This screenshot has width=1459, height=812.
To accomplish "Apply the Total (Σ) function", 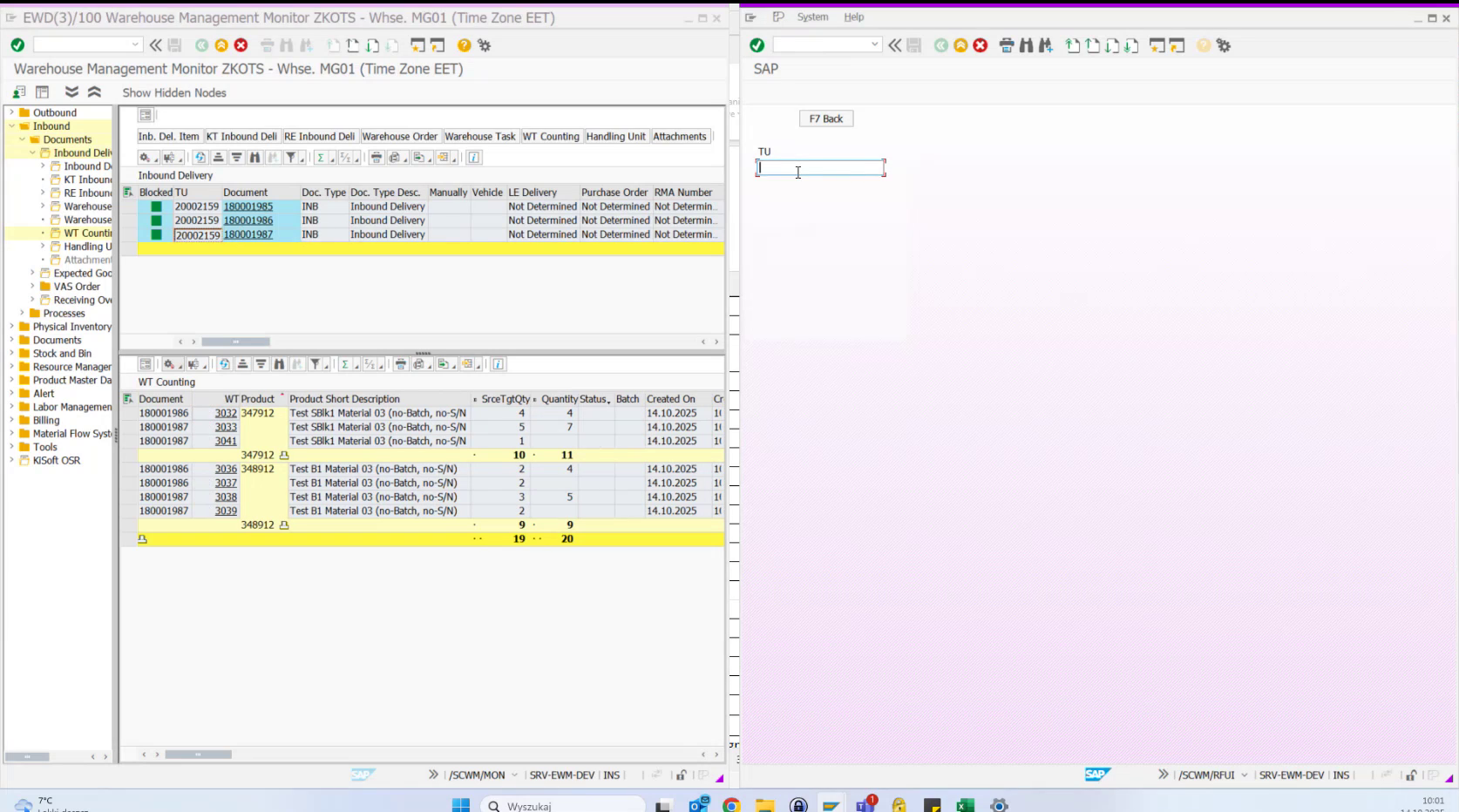I will [321, 158].
